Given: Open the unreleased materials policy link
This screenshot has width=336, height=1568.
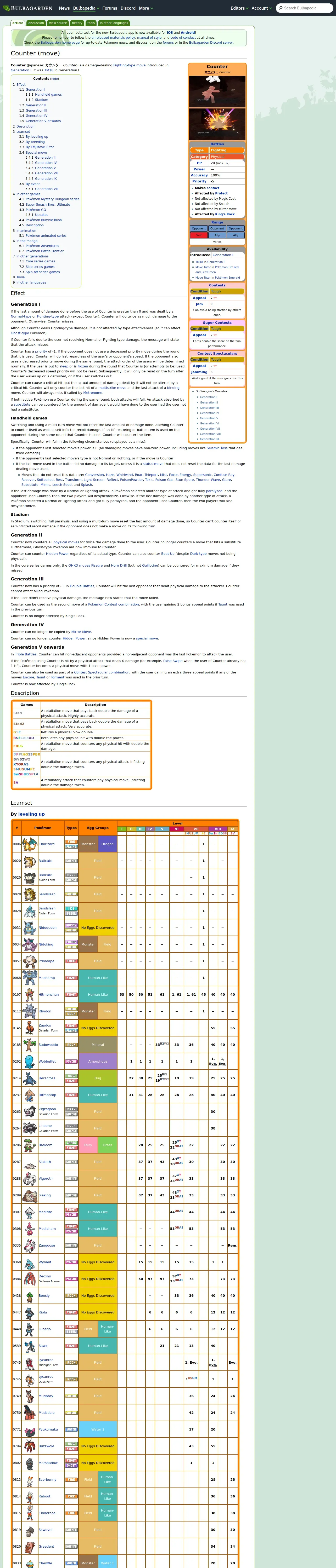Looking at the screenshot, I should point(113,38).
